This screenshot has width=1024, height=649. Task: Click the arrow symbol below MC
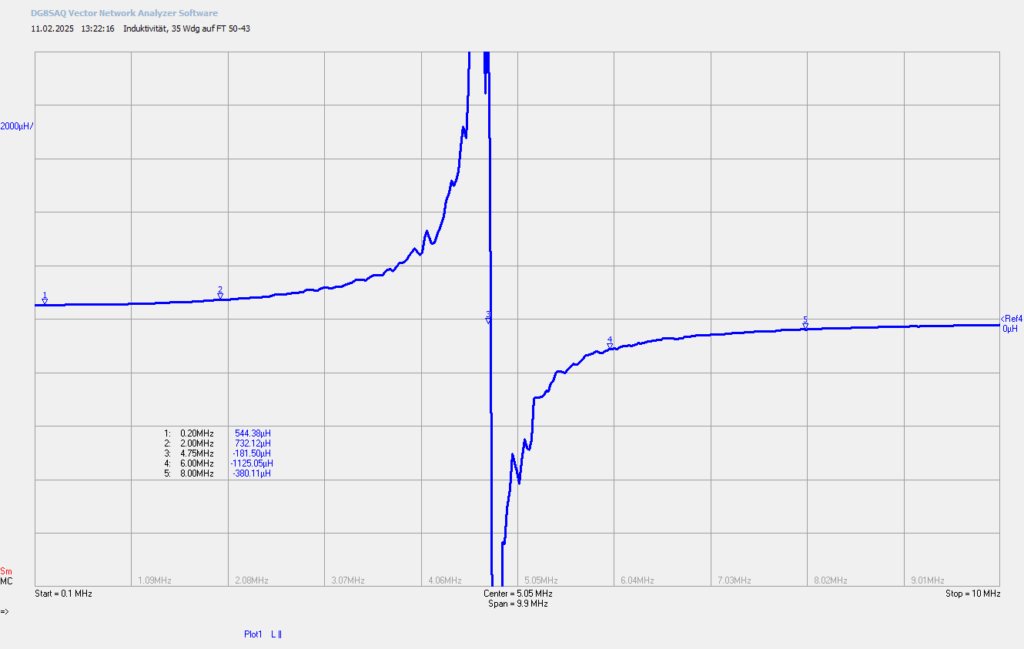coord(5,612)
